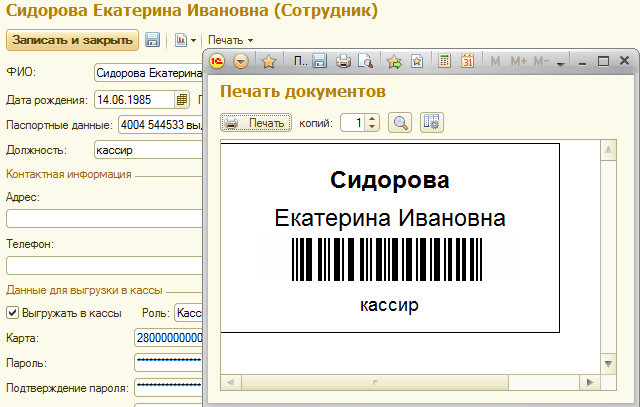Click the scroll up arrow of the print preview
This screenshot has width=640, height=407.
[608, 150]
